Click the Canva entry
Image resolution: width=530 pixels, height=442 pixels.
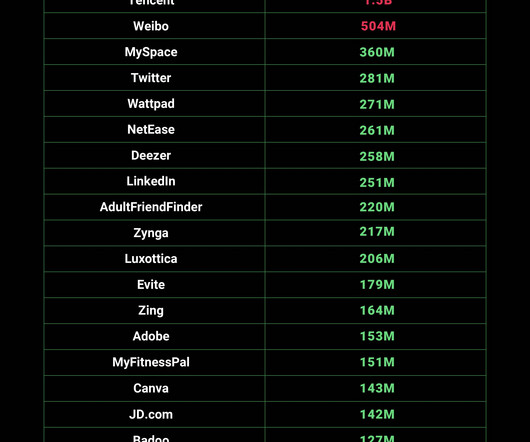151,388
